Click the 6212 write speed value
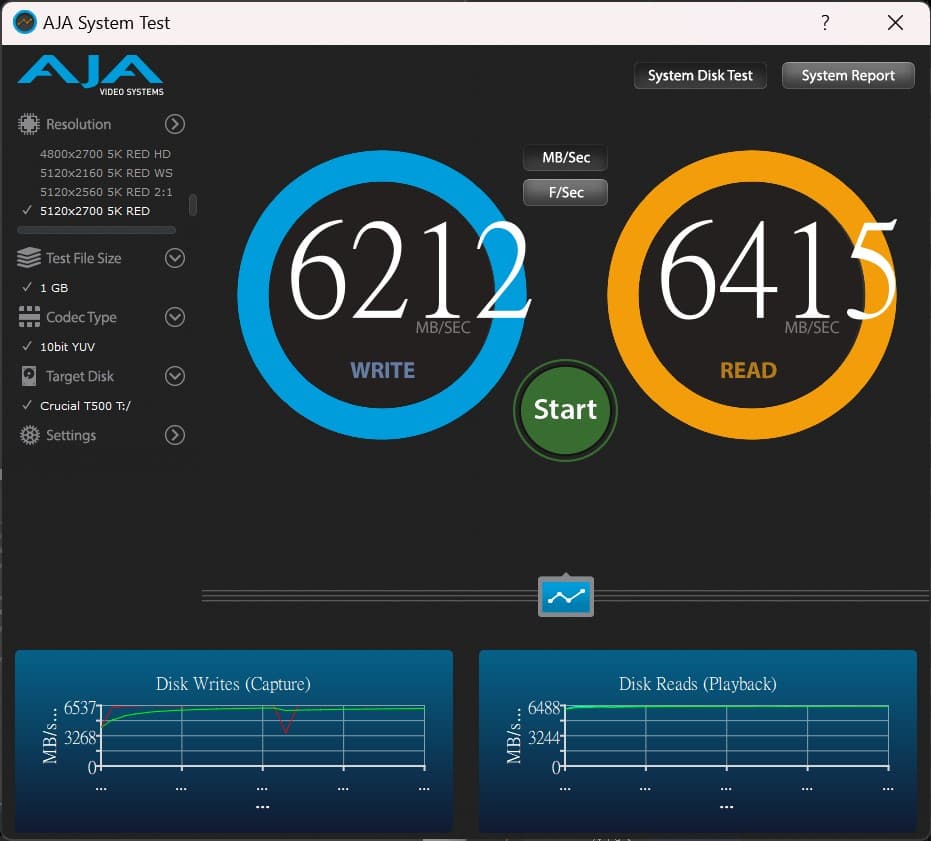Screen dimensions: 931x841 [x=410, y=269]
